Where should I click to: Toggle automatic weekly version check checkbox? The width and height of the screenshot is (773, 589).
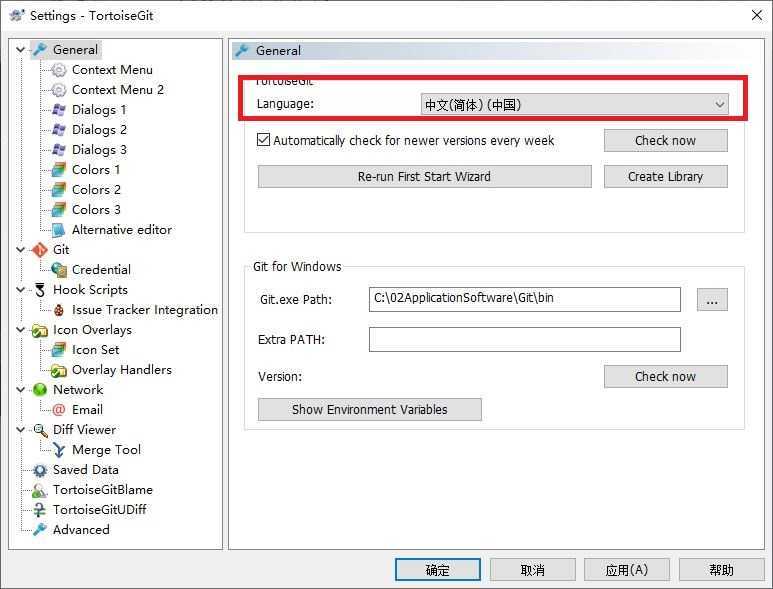coord(264,140)
